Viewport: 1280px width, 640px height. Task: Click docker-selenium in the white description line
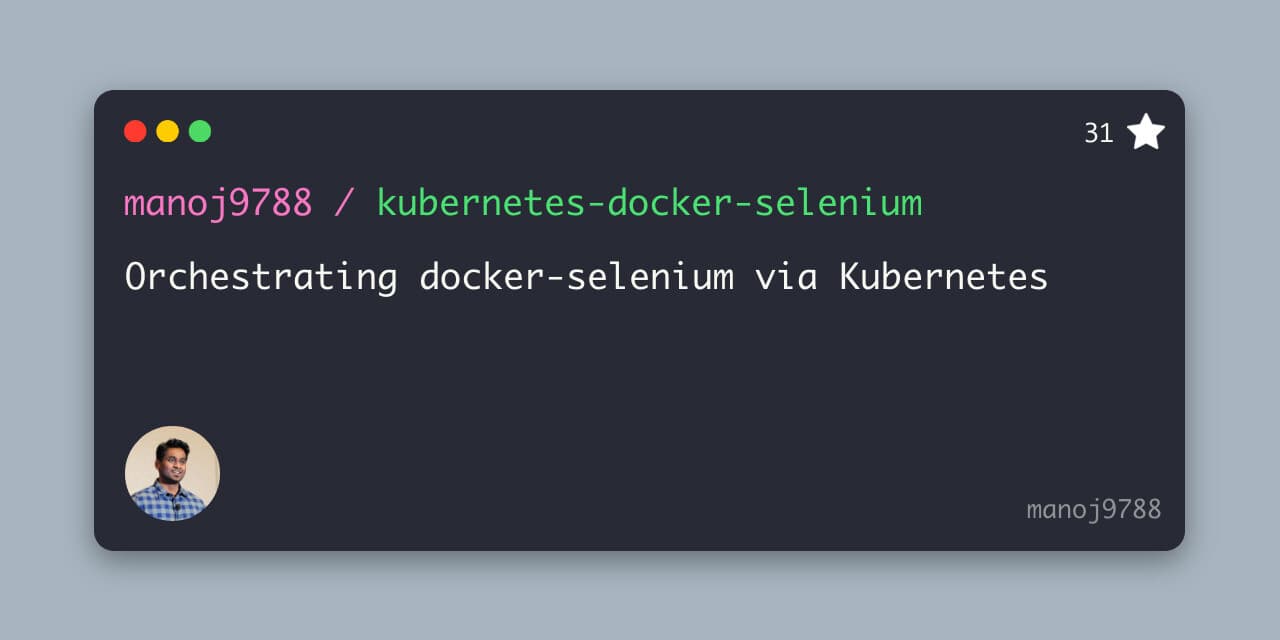tap(576, 277)
